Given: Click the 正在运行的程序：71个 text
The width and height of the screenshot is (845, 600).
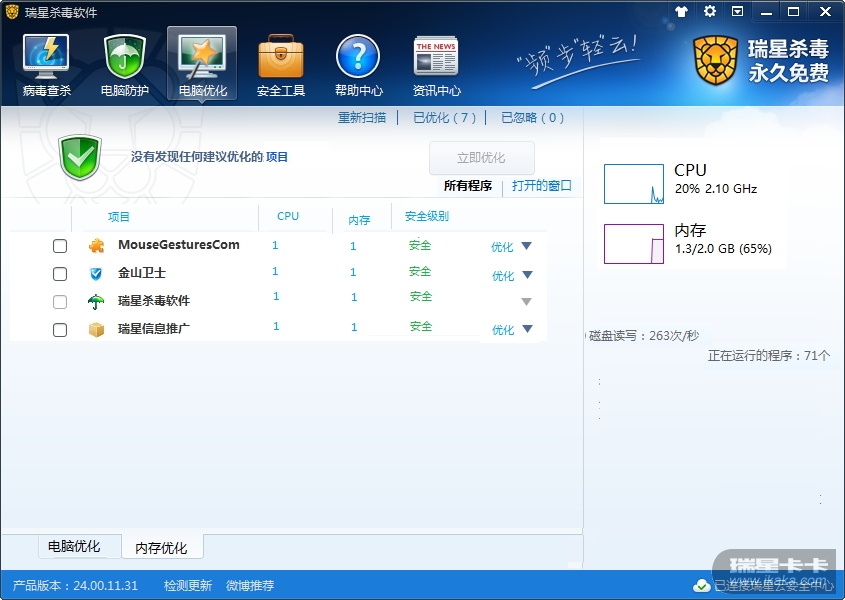Looking at the screenshot, I should pyautogui.click(x=769, y=356).
